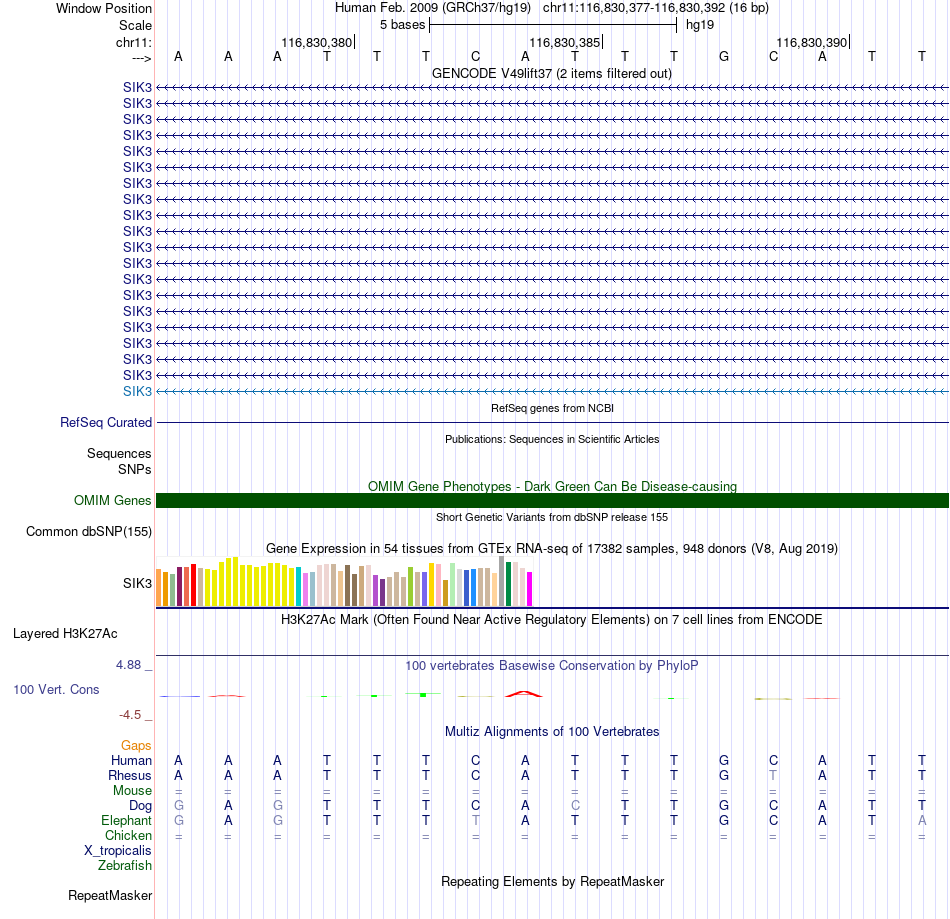Viewport: 950px width, 919px height.
Task: Click the Elephant alignment row label
Action: pos(126,820)
